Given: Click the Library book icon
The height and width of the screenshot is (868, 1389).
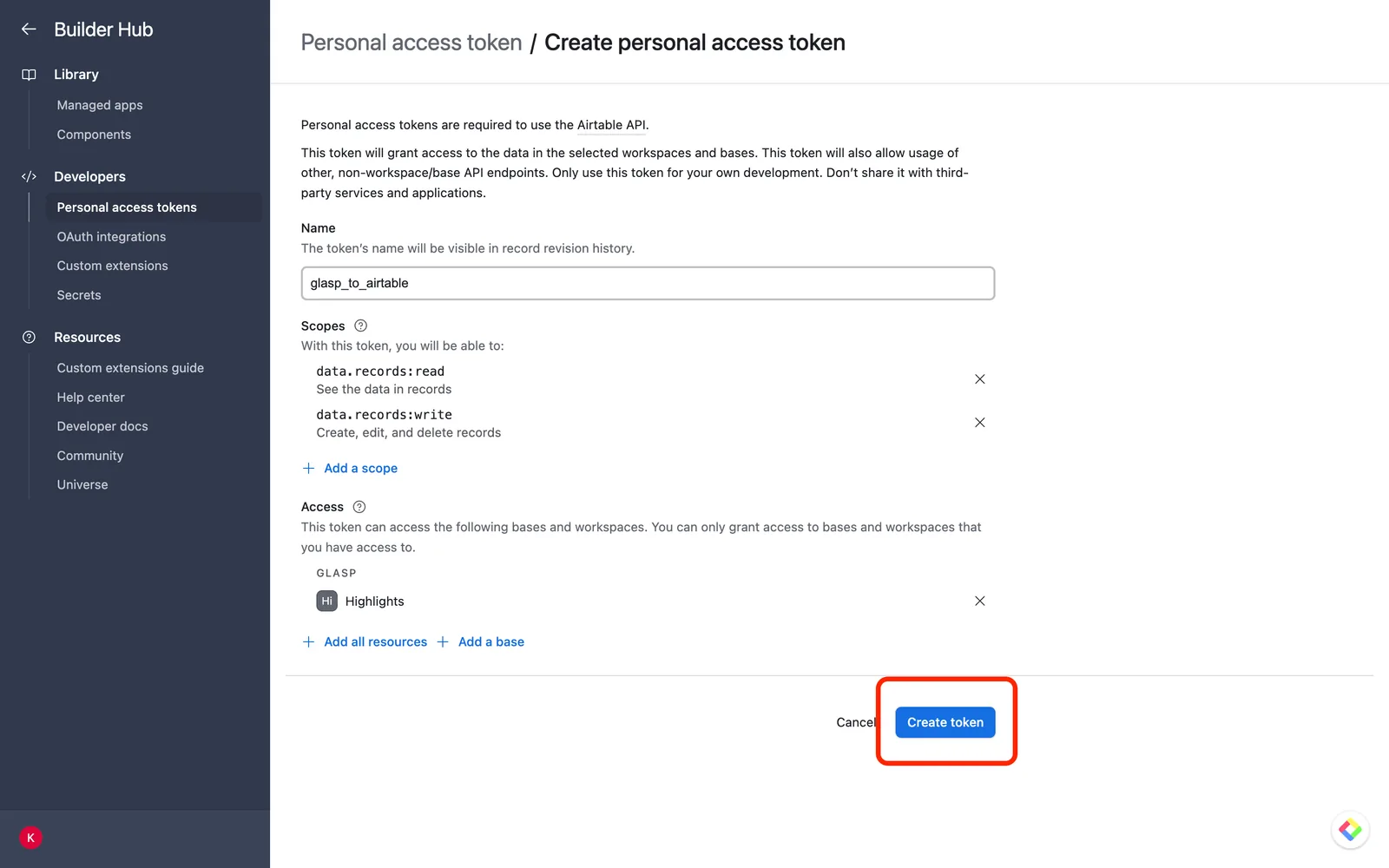Looking at the screenshot, I should pyautogui.click(x=29, y=75).
